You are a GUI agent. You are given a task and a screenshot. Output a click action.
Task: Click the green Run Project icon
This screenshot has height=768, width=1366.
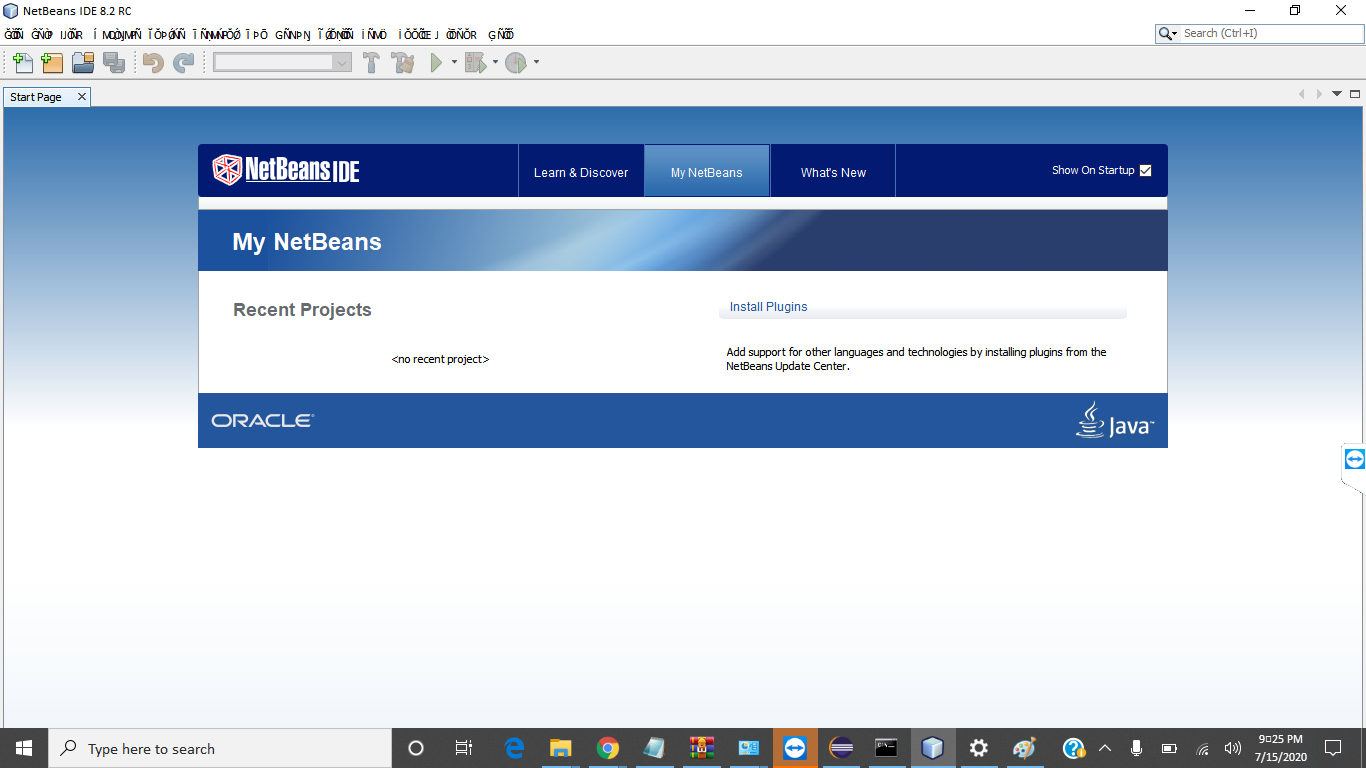(x=436, y=63)
